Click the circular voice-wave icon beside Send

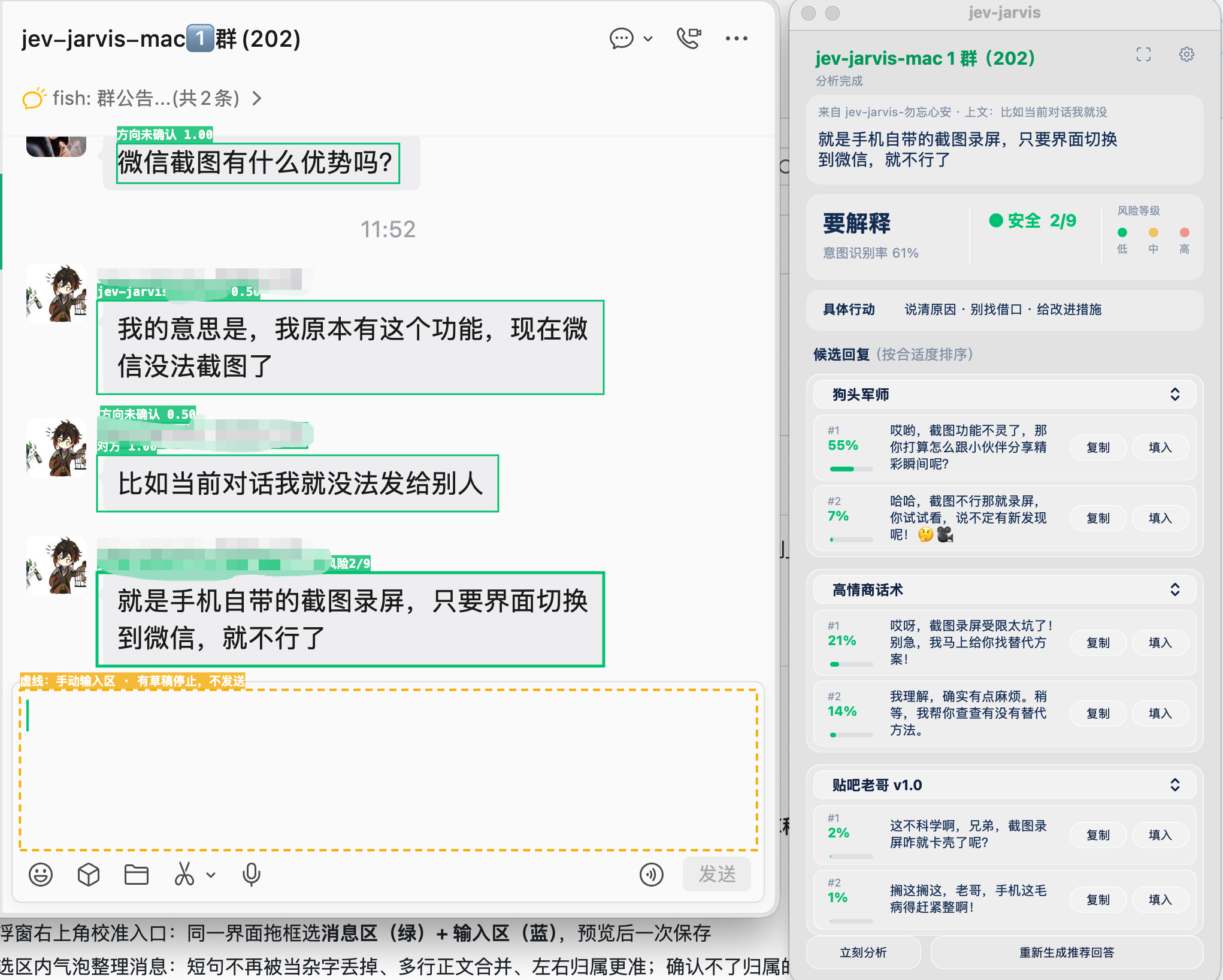[x=652, y=875]
